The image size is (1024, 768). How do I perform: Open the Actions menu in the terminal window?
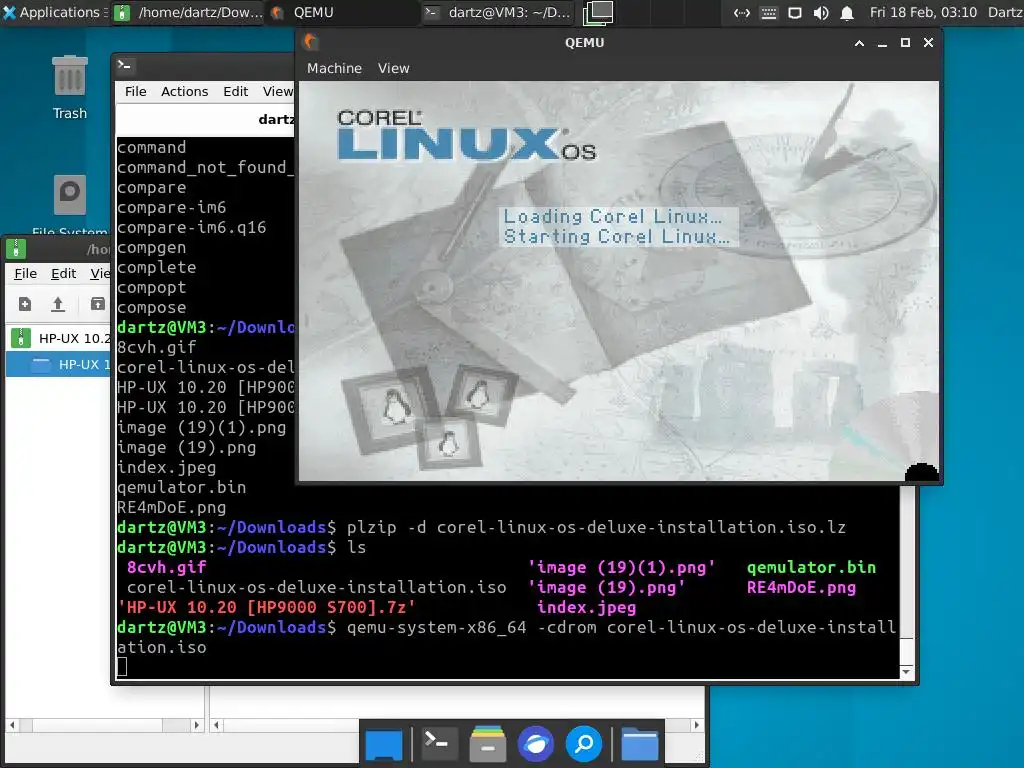[x=185, y=91]
